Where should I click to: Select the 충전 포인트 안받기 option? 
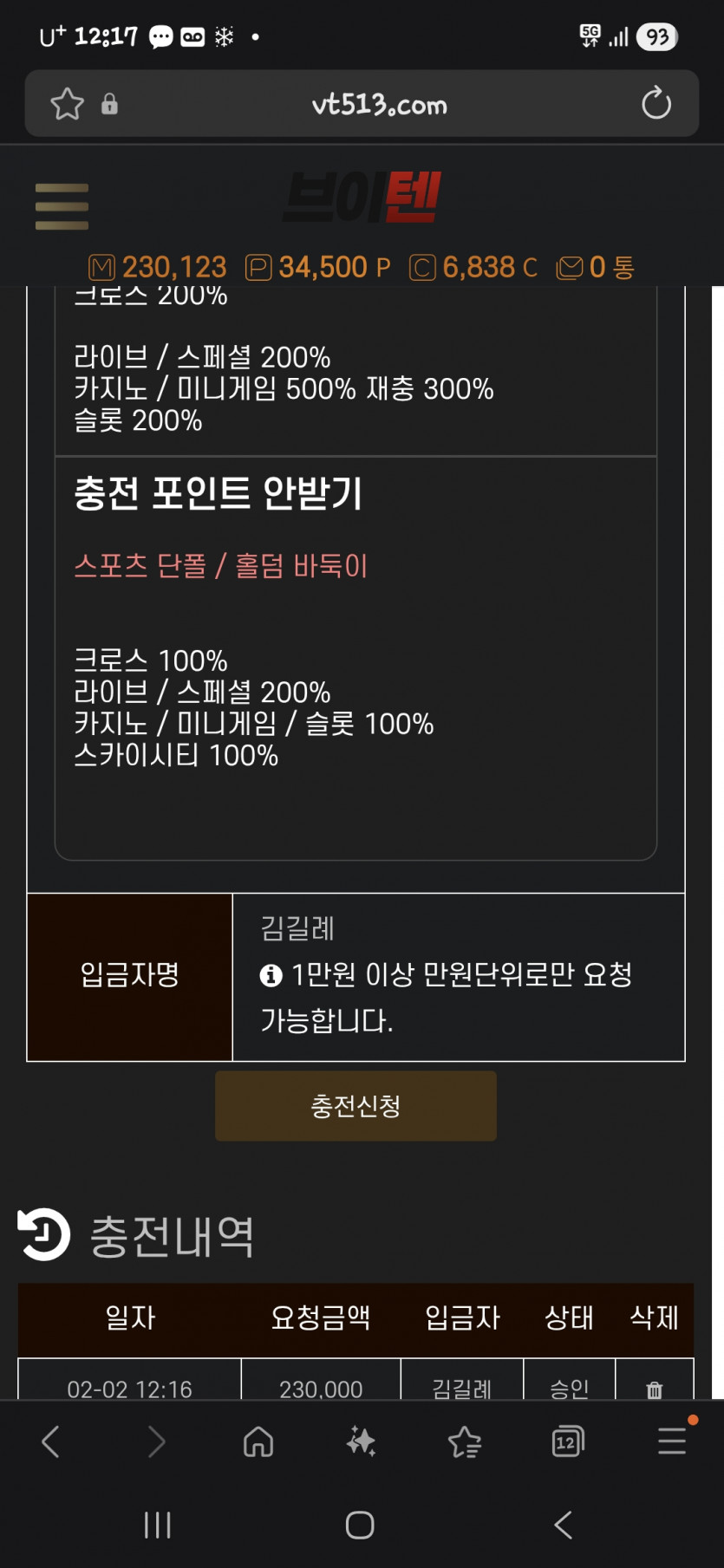[219, 493]
